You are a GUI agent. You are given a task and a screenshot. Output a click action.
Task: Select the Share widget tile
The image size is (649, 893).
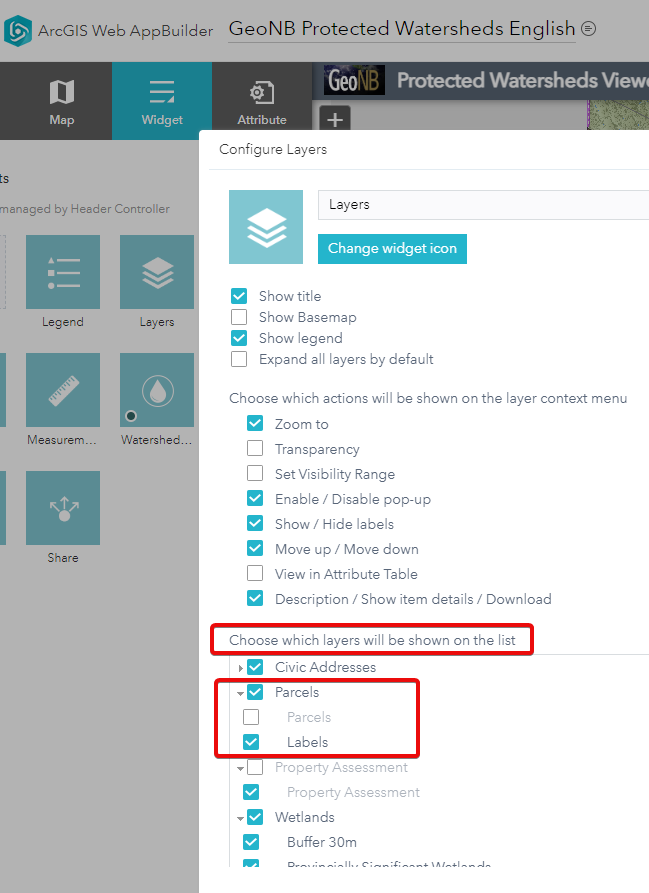coord(63,508)
